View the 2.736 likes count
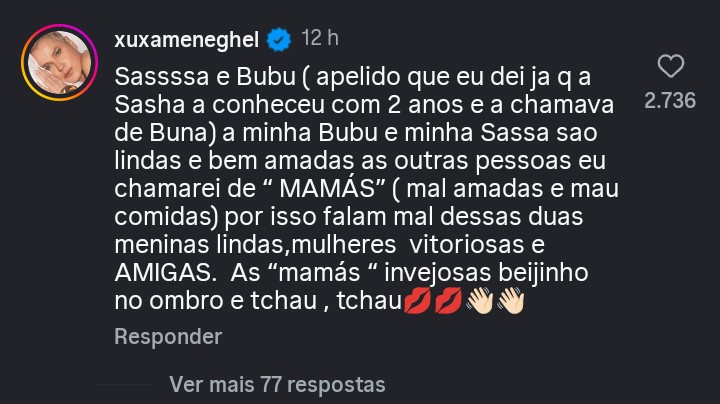Screen dimensions: 720x404 coord(670,101)
